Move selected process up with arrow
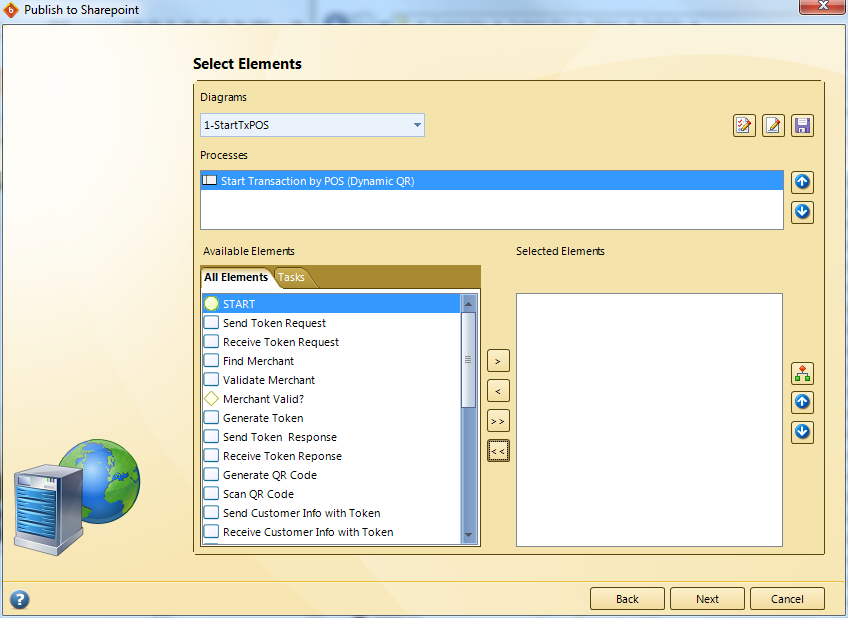This screenshot has width=848, height=618. coord(802,182)
